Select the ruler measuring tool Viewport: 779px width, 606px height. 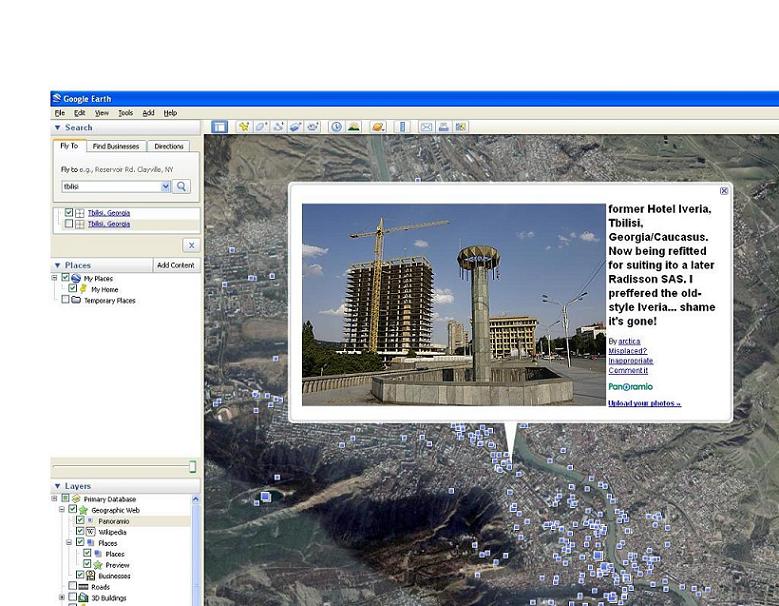[402, 127]
